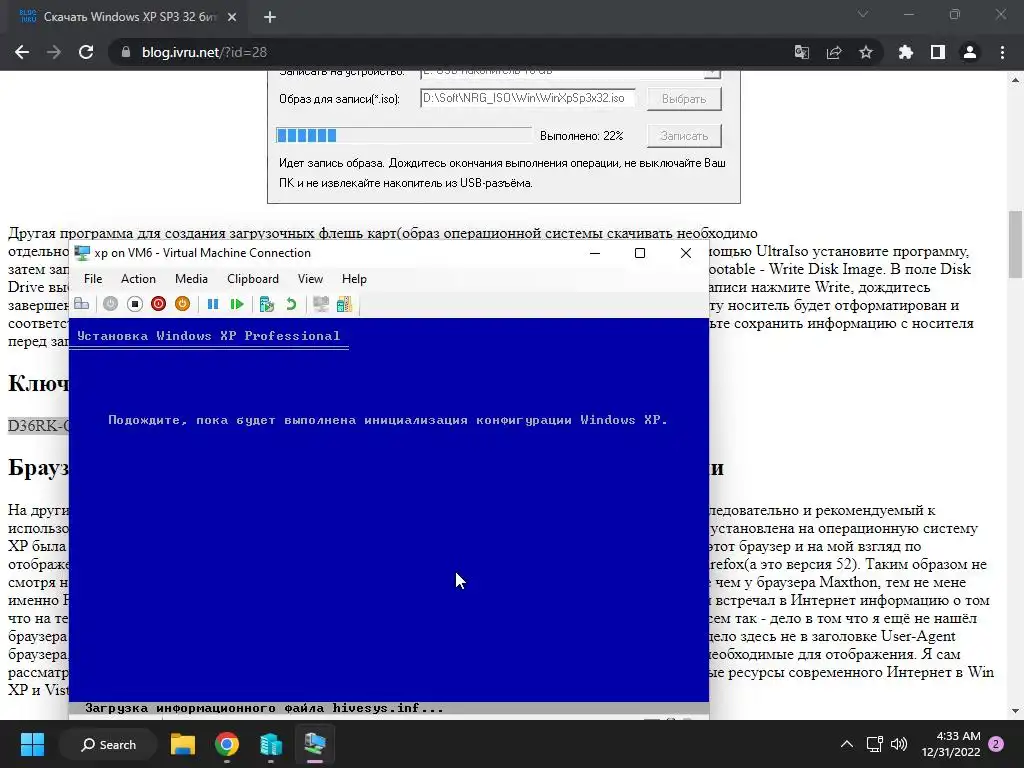This screenshot has width=1024, height=768.
Task: Select the Скачать Windows XP SP3 tab
Action: pos(127,17)
